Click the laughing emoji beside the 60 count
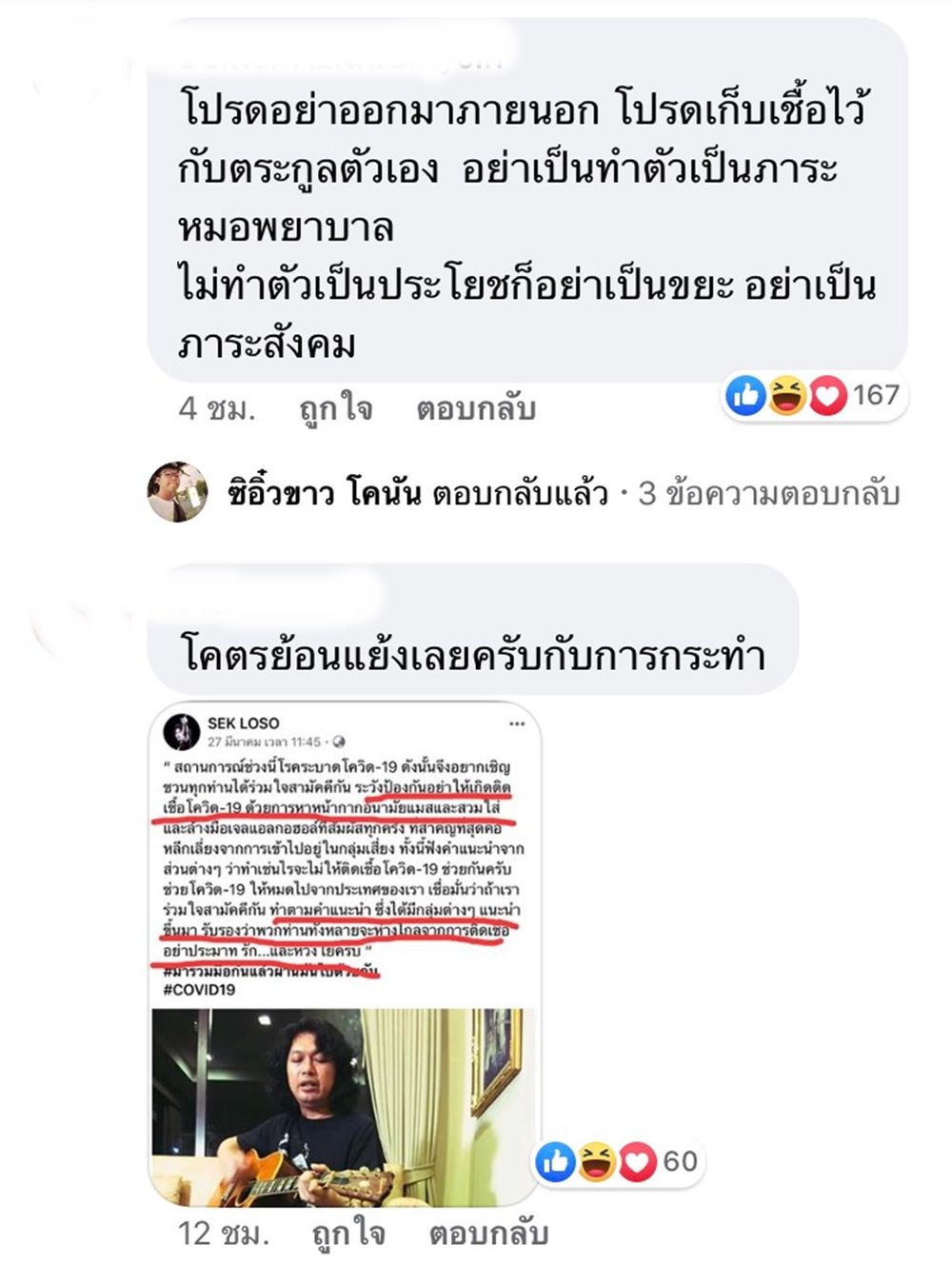The width and height of the screenshot is (952, 1284). [x=597, y=1161]
